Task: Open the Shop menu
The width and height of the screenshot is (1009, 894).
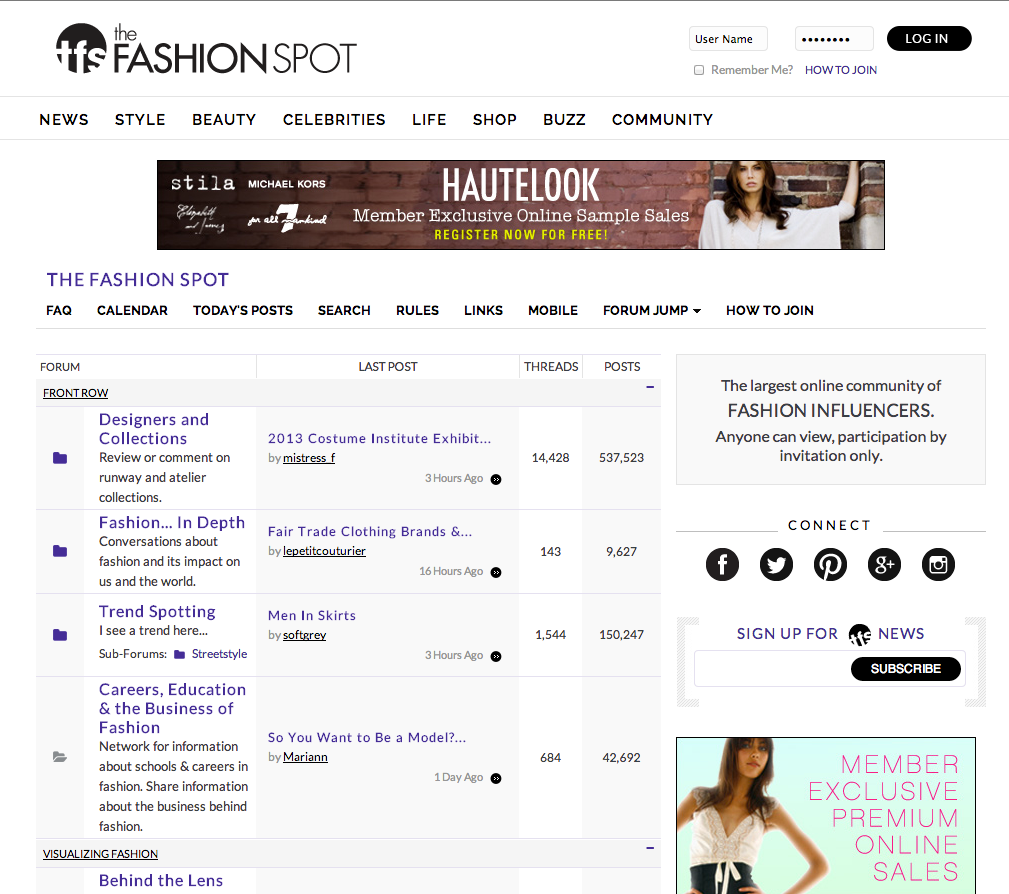Action: click(x=495, y=120)
